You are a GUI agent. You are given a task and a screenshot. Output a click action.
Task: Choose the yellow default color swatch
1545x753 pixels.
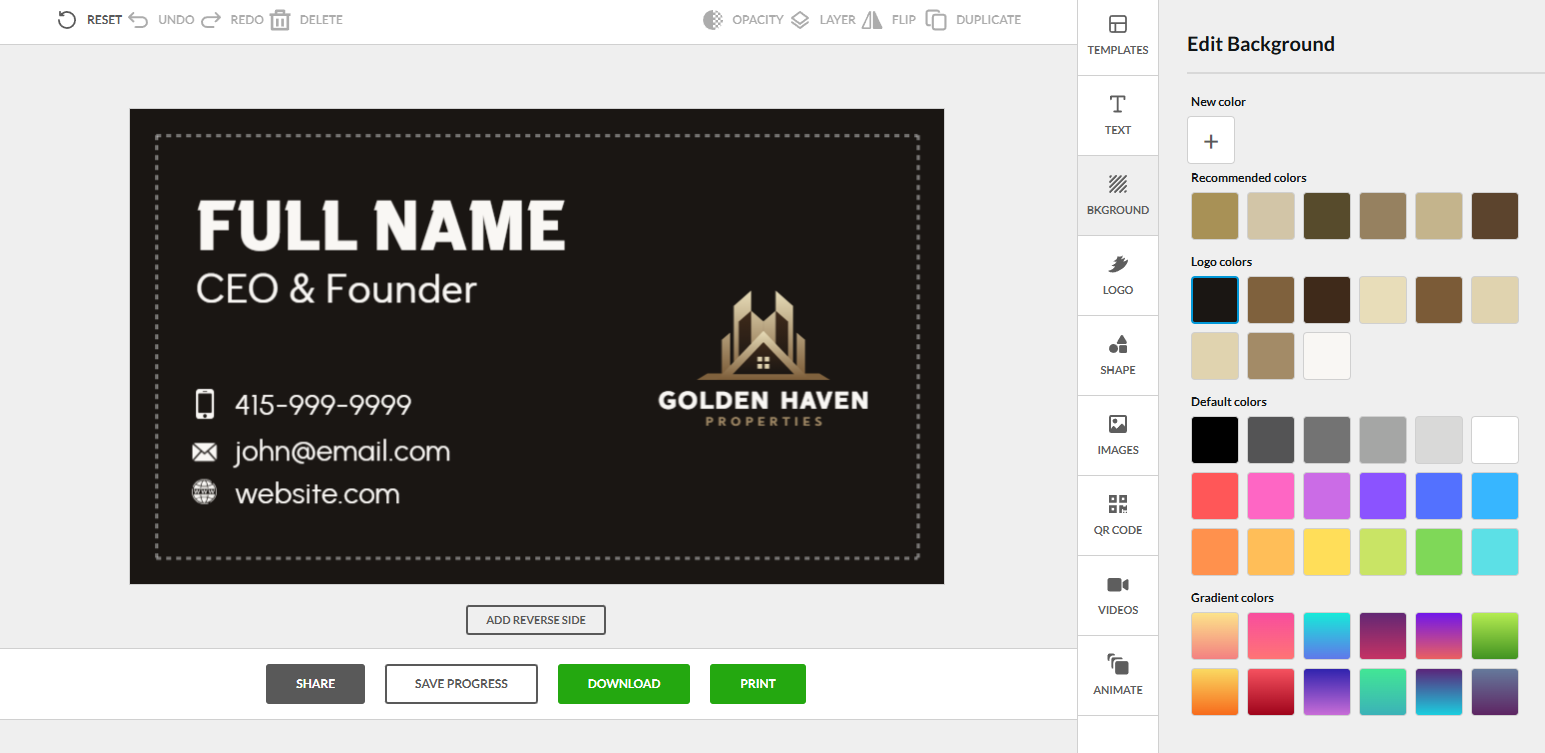click(x=1327, y=552)
